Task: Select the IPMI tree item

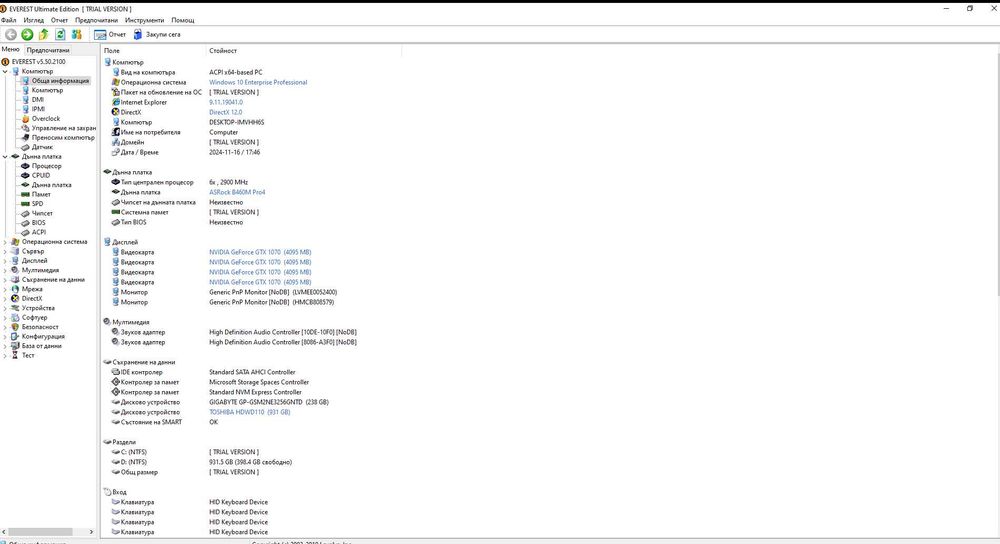Action: tap(38, 109)
